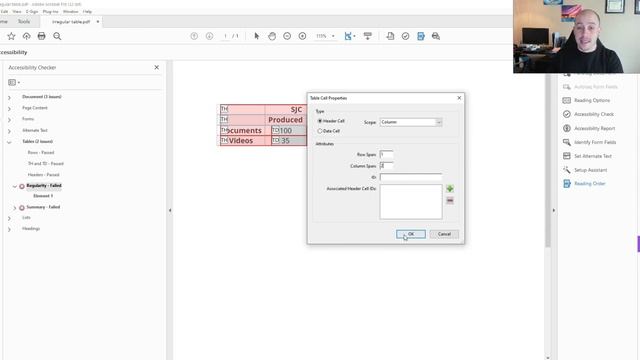This screenshot has width=640, height=360.
Task: Click the table cell containing 100
Action: tap(289, 130)
